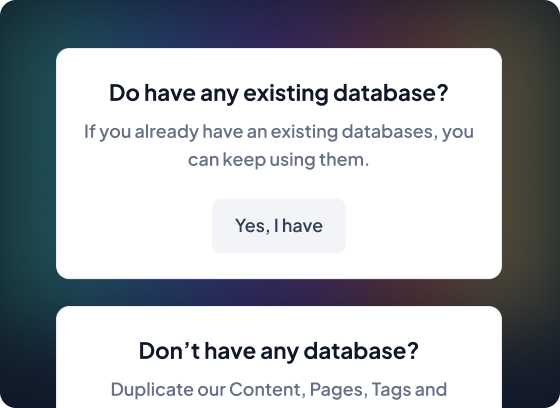Click the word "already" in the first description
Screen dimensions: 560x408
[x=166, y=131]
